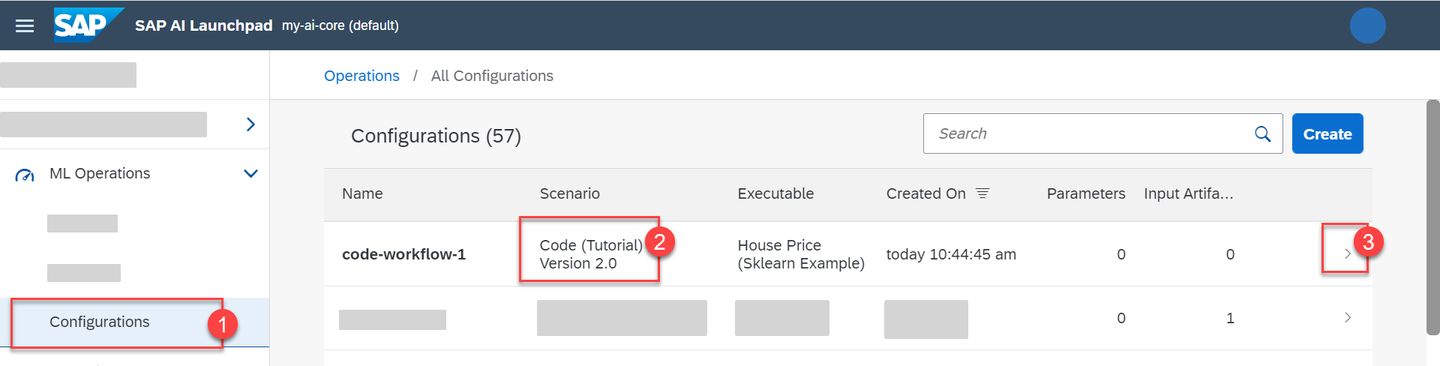Select Configurations in the side navigation

(x=135, y=322)
